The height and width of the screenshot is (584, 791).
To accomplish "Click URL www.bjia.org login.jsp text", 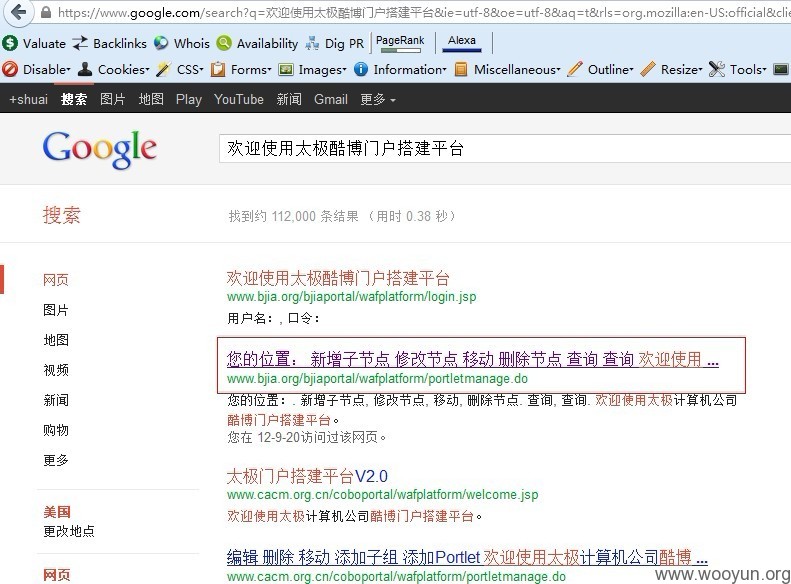I will click(x=351, y=297).
